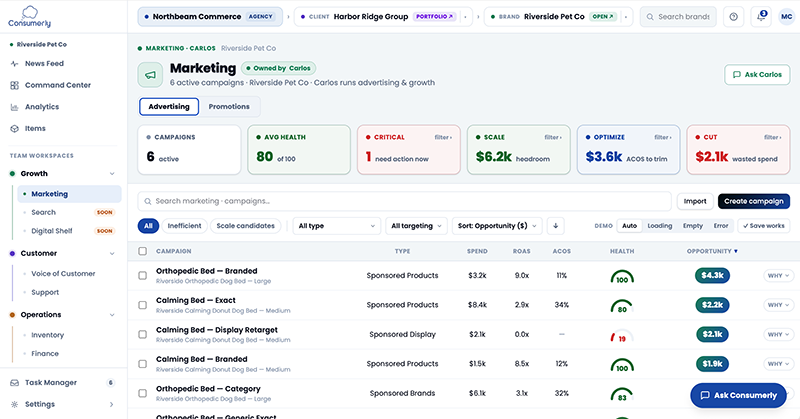The width and height of the screenshot is (800, 419).
Task: Select demo state Error
Action: pos(721,226)
